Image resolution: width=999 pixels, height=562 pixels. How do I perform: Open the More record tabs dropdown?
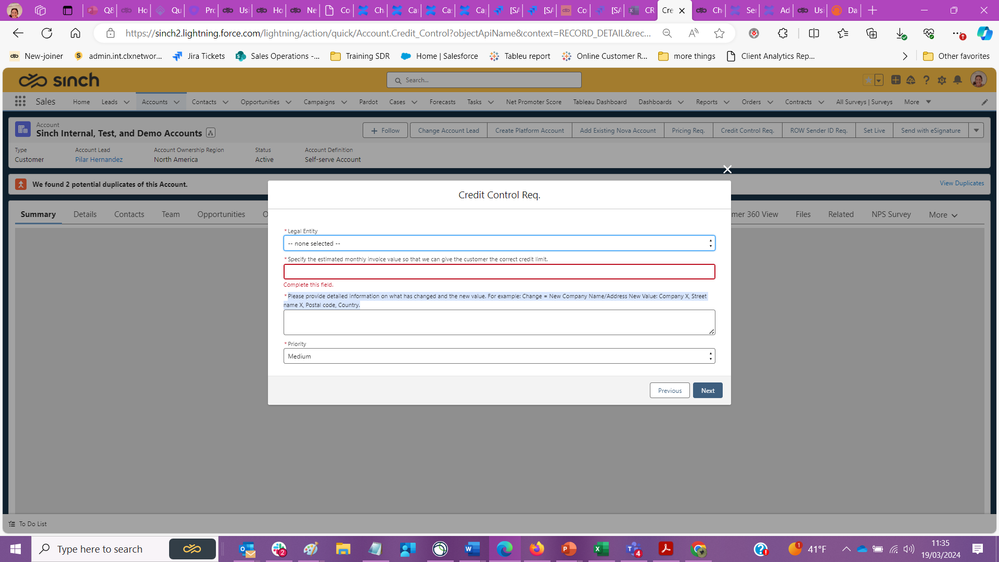(943, 215)
